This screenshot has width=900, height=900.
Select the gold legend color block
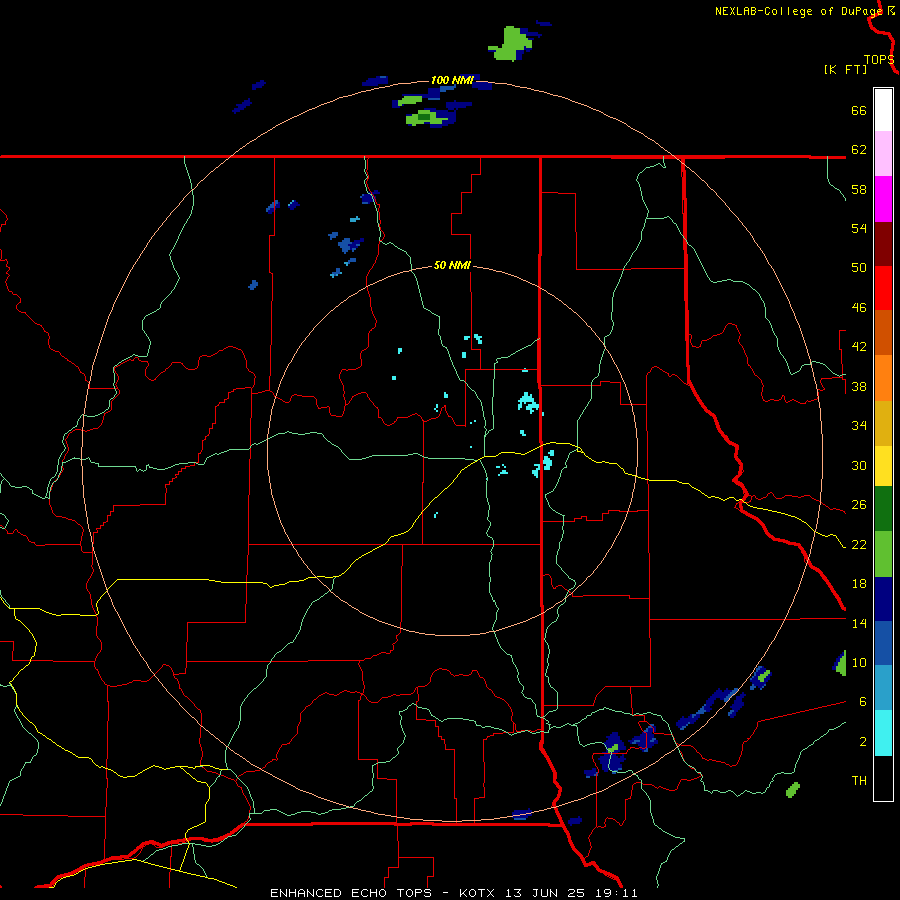[883, 423]
